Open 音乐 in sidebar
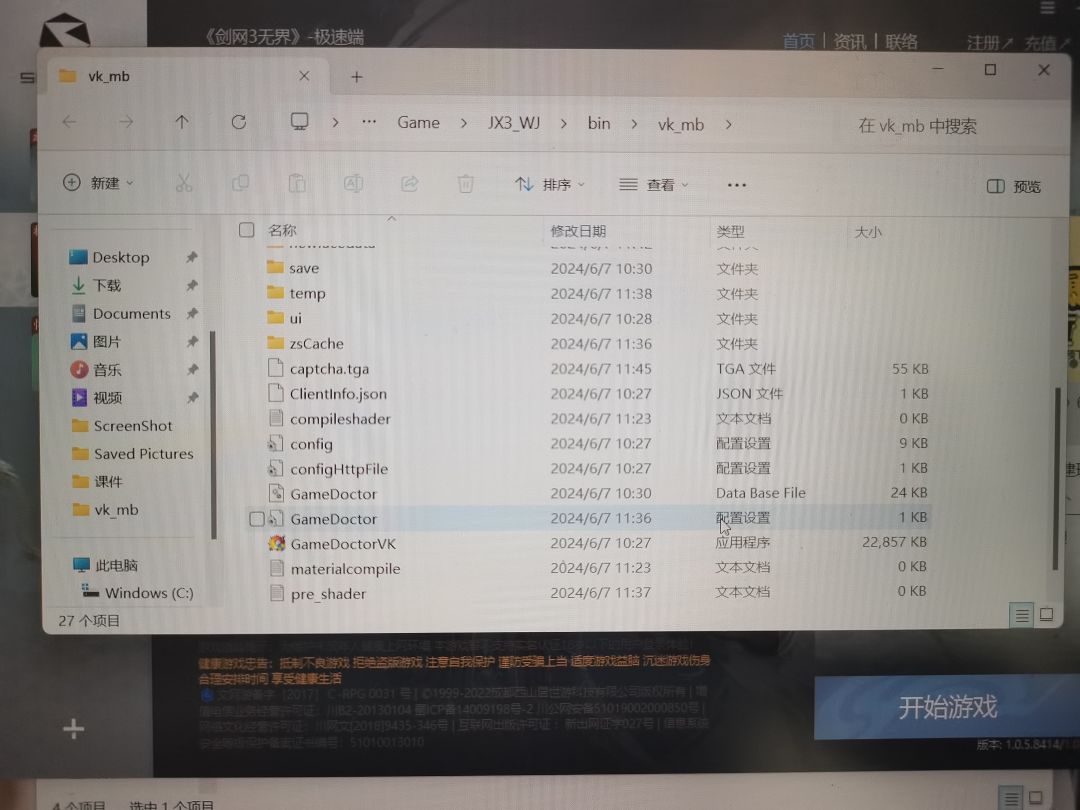 click(107, 370)
